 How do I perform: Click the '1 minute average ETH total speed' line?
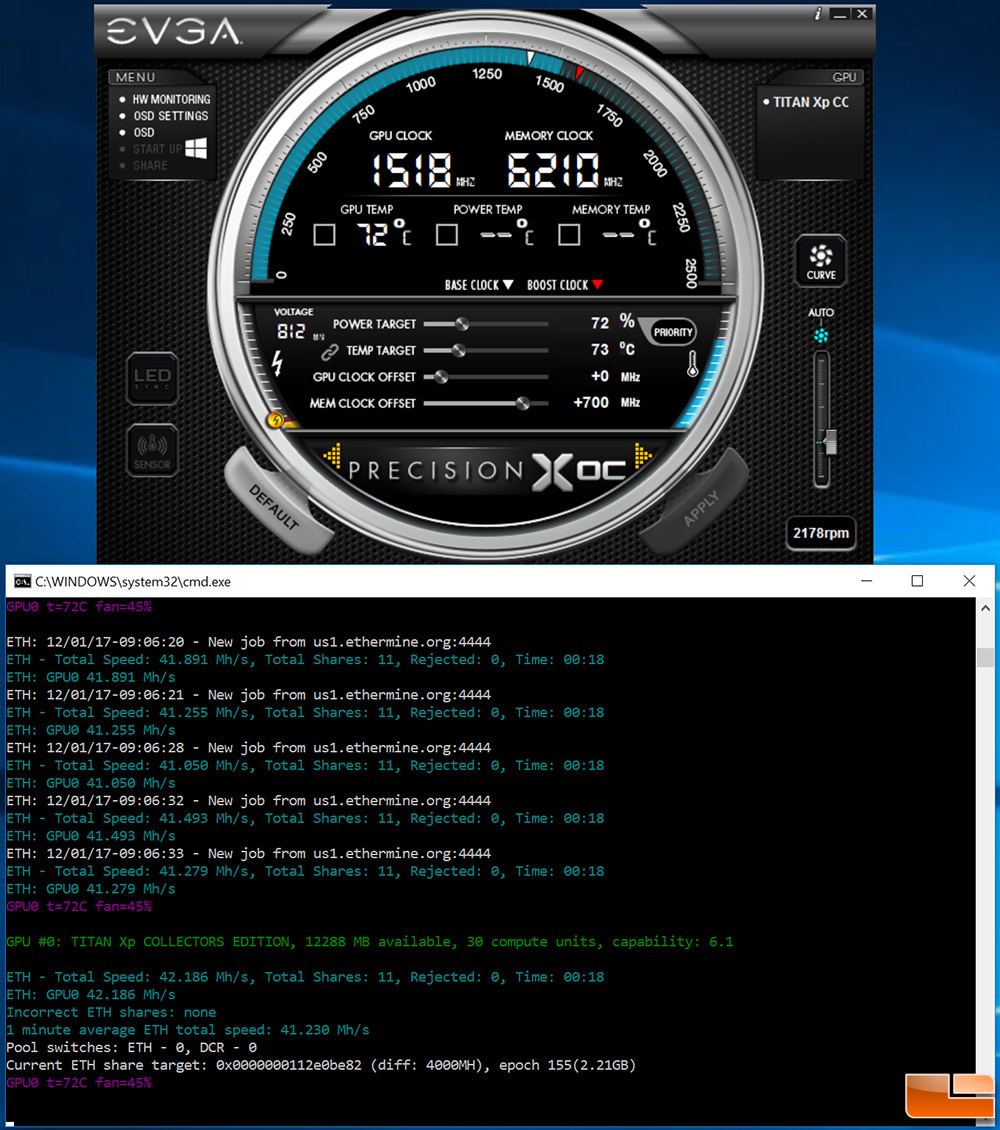[187, 1031]
